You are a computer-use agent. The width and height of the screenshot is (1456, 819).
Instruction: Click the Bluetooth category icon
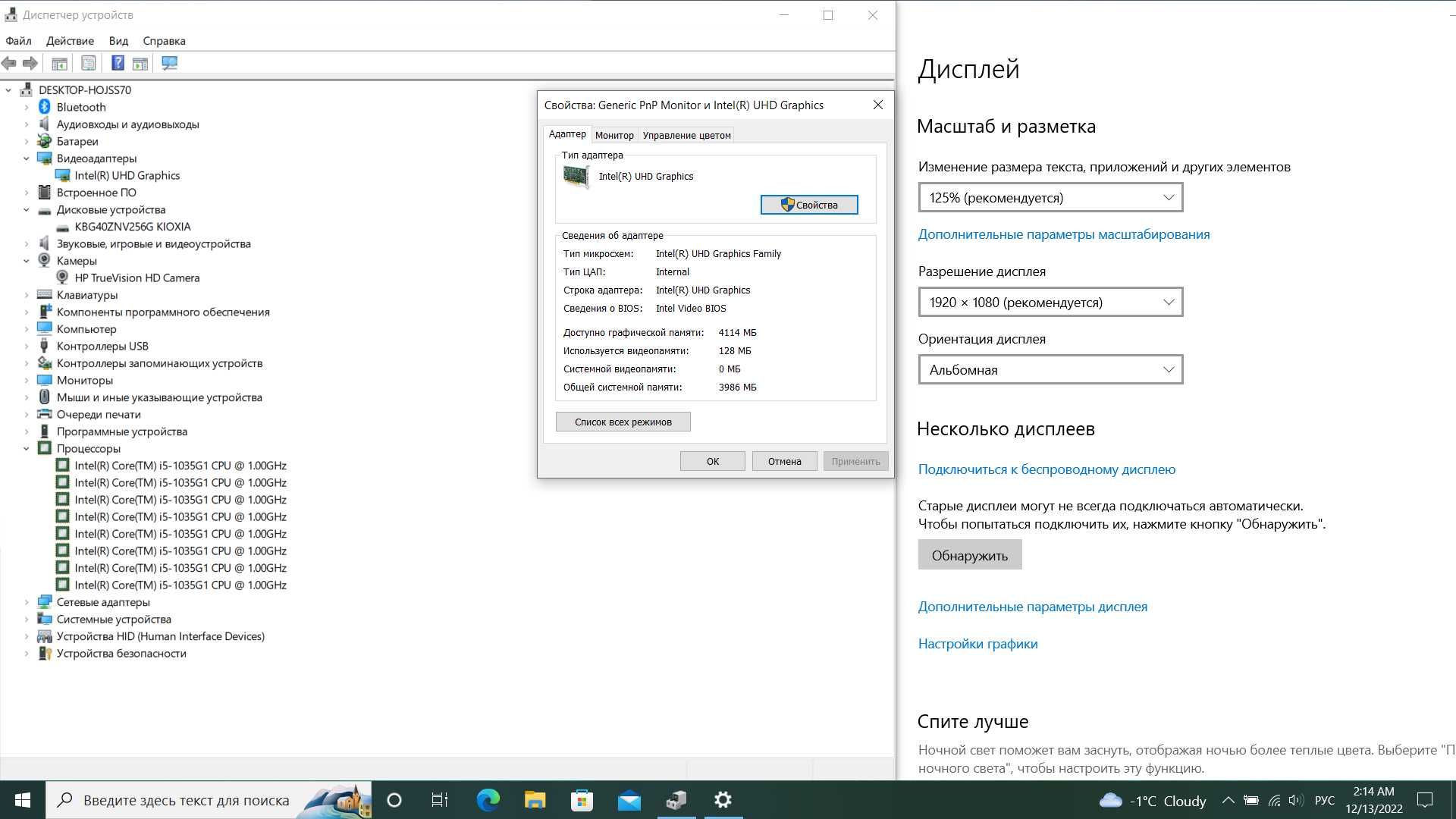(44, 107)
